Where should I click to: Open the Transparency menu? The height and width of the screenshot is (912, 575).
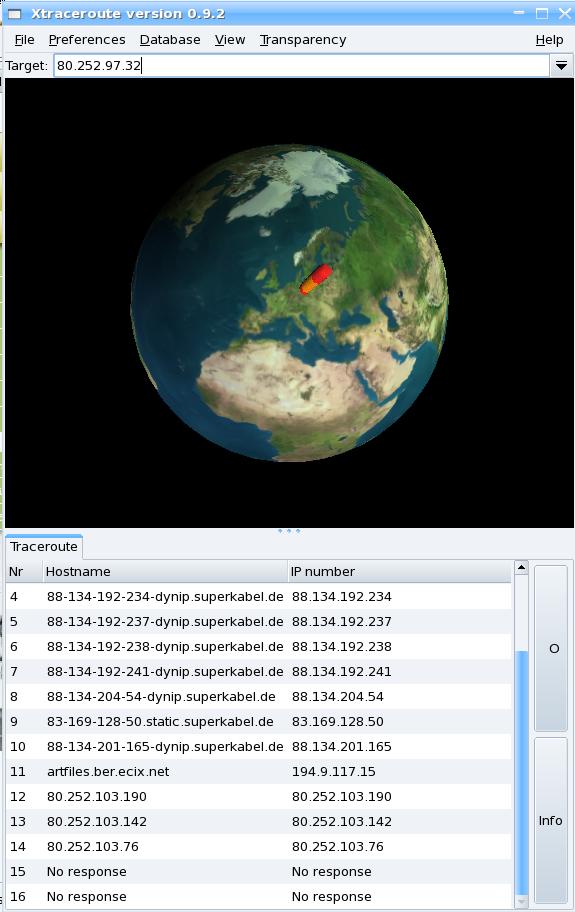pyautogui.click(x=303, y=40)
